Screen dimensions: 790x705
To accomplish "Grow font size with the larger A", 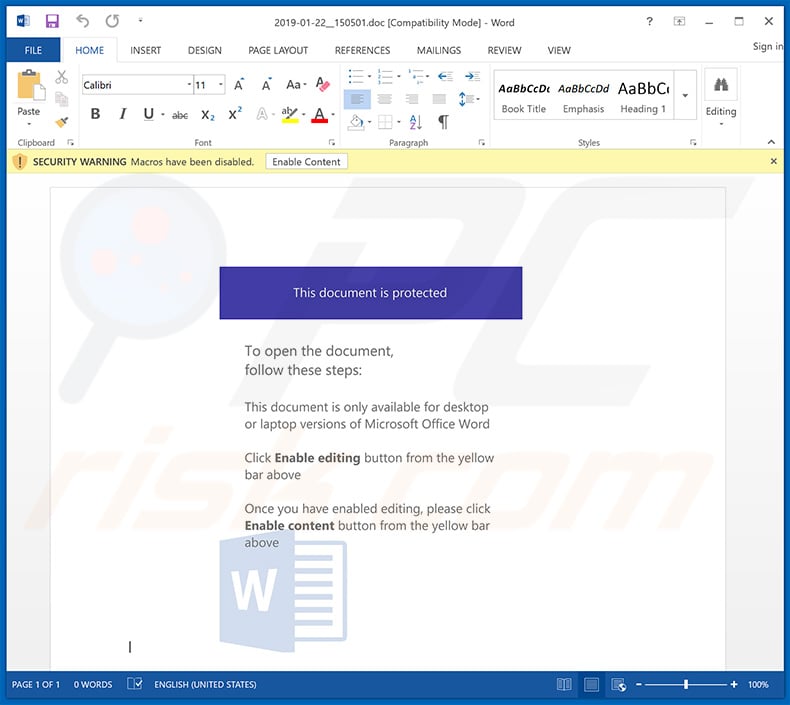I will pyautogui.click(x=239, y=85).
